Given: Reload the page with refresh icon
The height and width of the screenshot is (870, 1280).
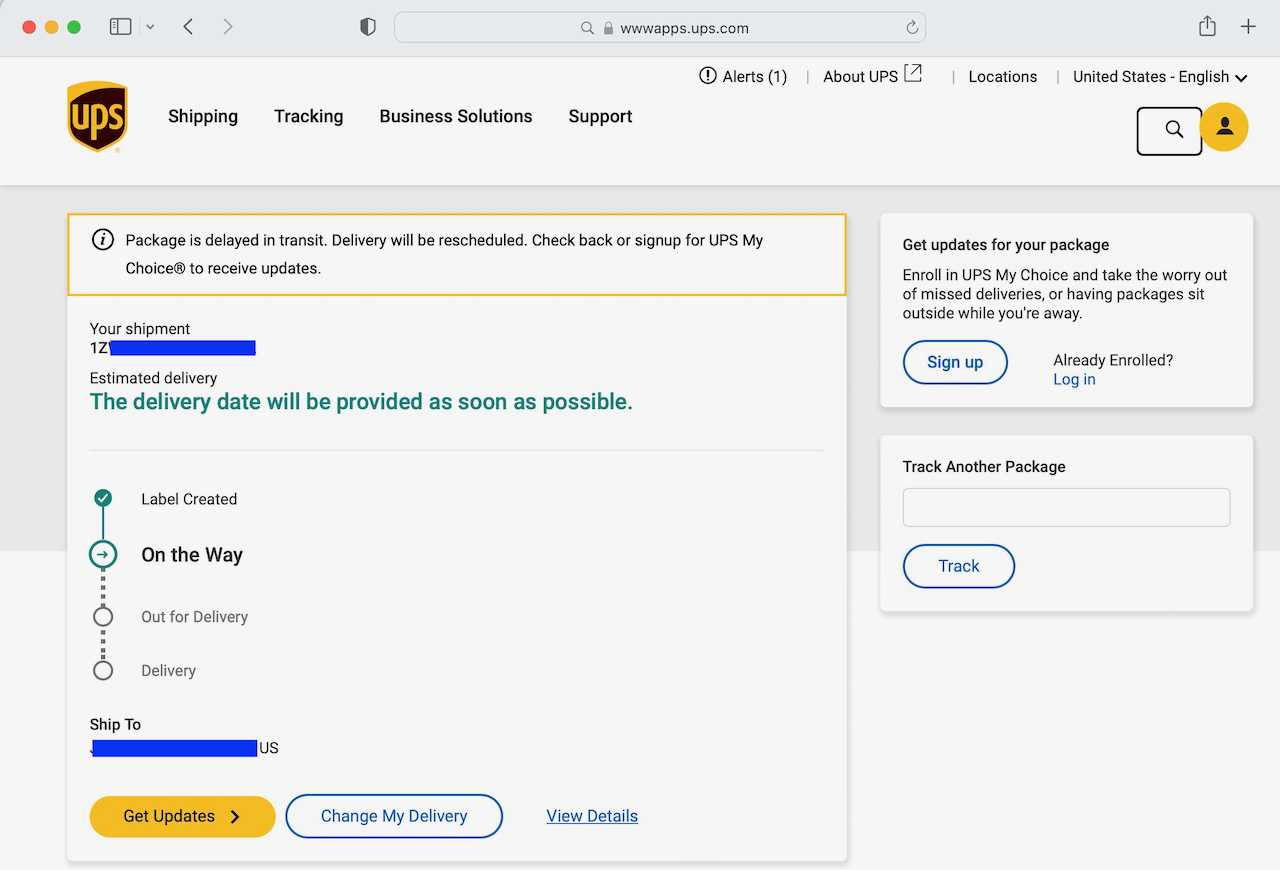Looking at the screenshot, I should point(912,28).
